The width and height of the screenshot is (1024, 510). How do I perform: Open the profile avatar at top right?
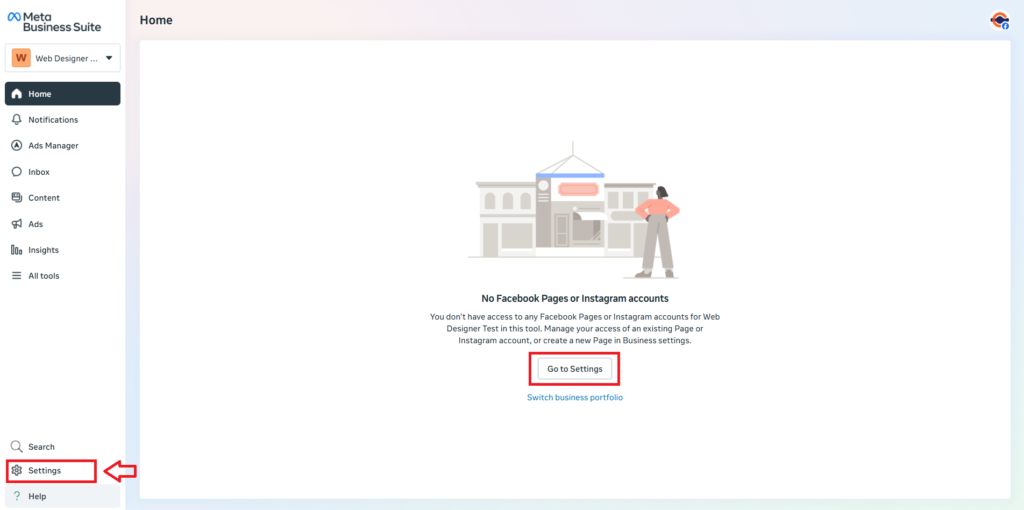tap(999, 21)
